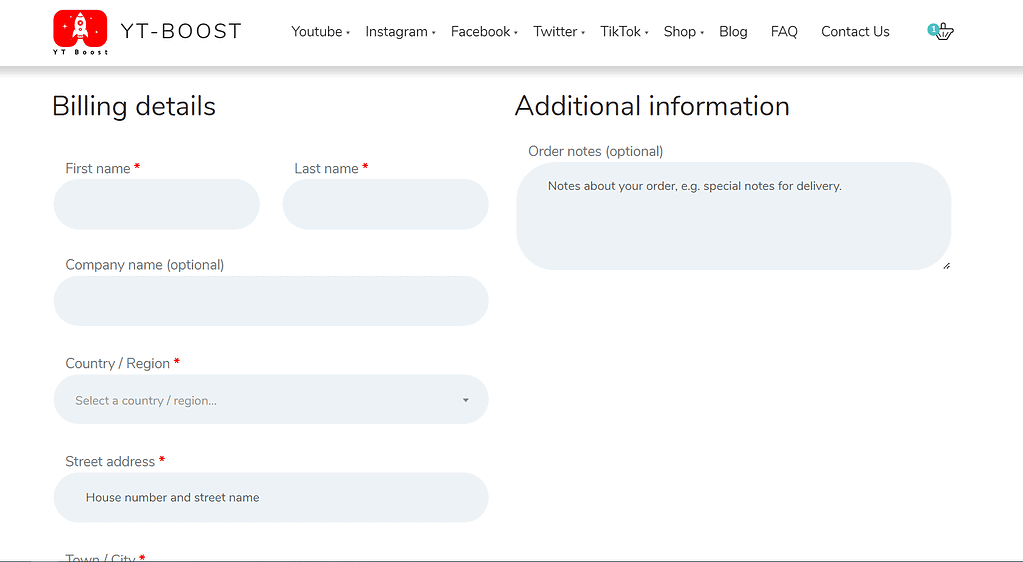Viewport: 1023px width, 562px height.
Task: Click the YT Boost rocket logo
Action: [x=80, y=32]
